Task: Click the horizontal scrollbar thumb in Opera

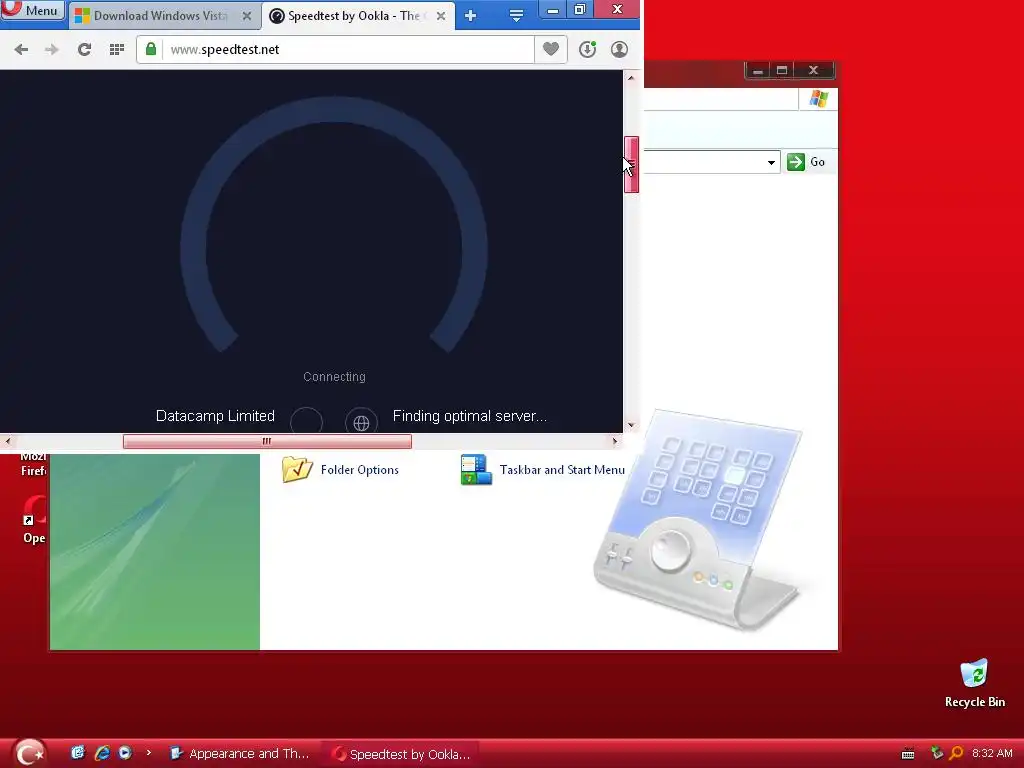Action: (267, 441)
